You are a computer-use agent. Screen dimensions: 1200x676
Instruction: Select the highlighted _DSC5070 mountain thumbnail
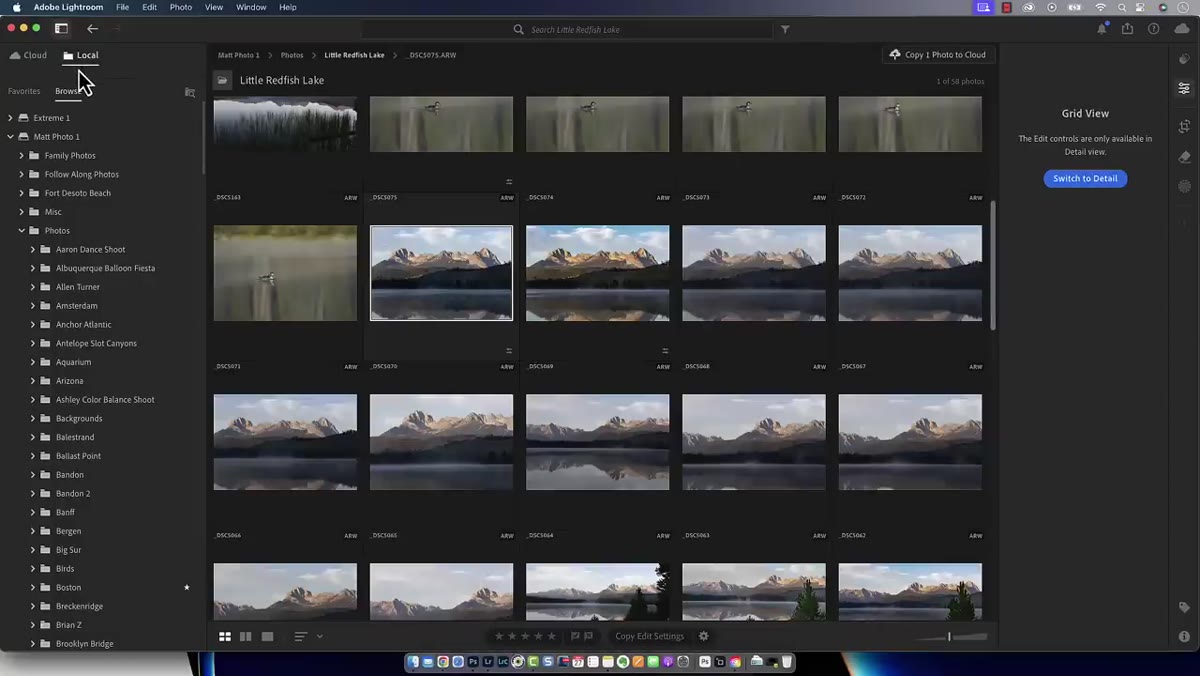tap(441, 273)
